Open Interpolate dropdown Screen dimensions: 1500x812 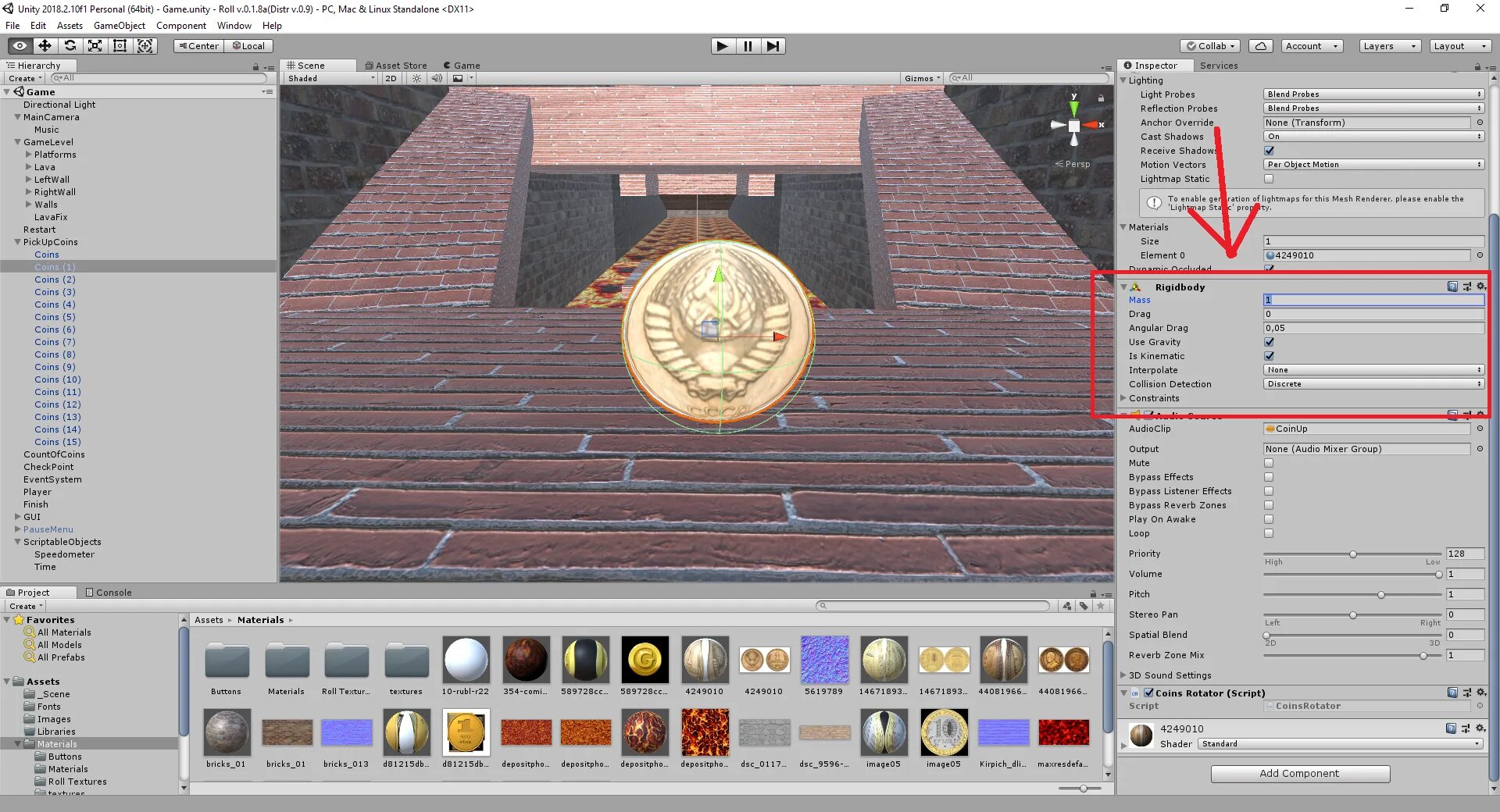1373,370
